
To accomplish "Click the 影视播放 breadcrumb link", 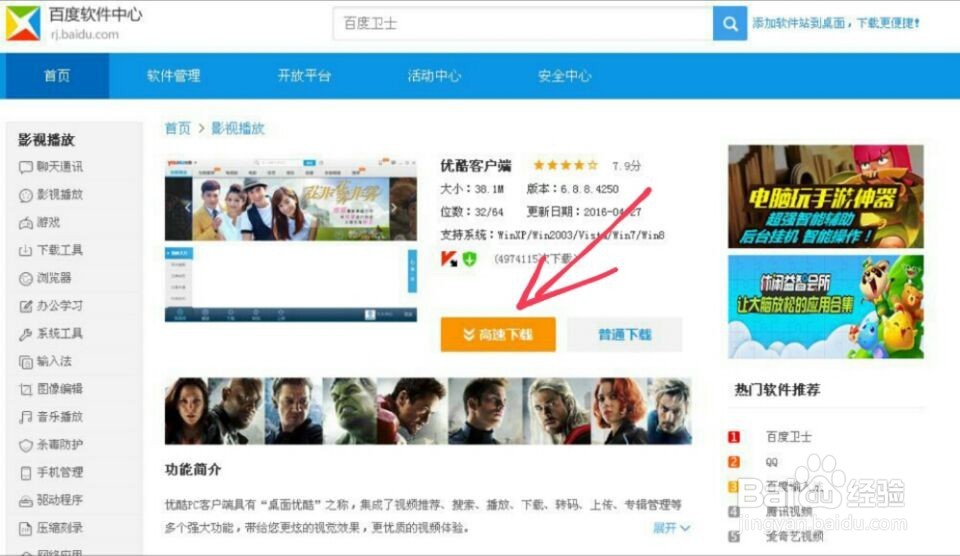I will click(238, 128).
